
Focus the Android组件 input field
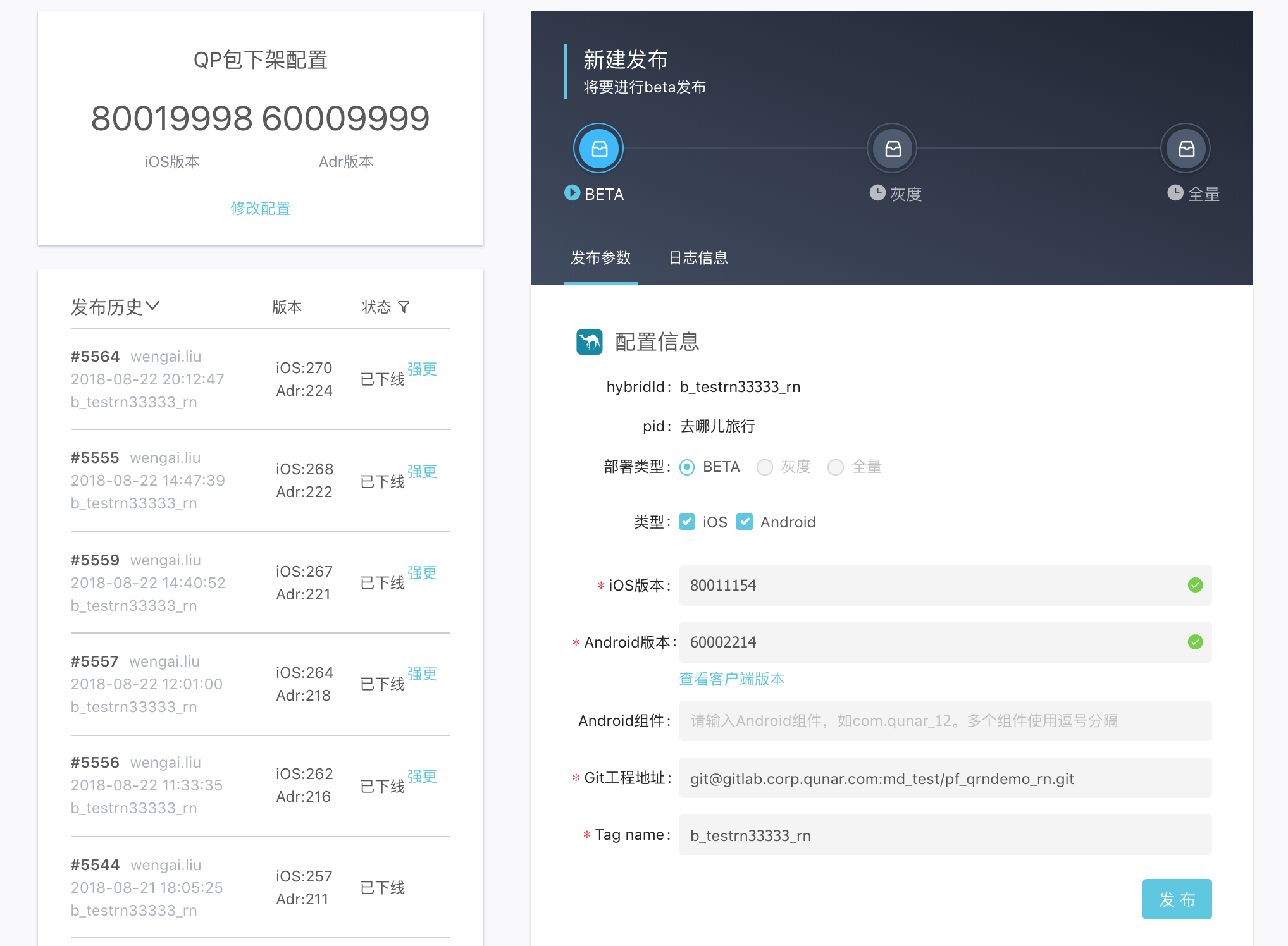click(x=945, y=721)
